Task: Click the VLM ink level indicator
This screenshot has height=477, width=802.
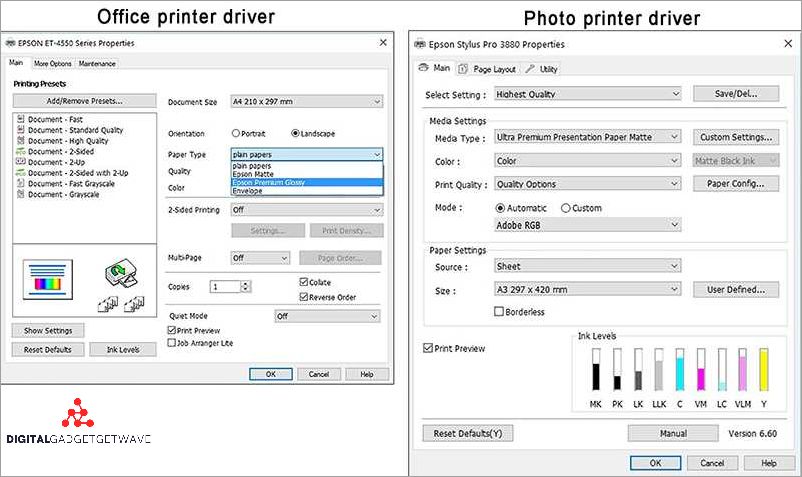Action: [x=742, y=370]
